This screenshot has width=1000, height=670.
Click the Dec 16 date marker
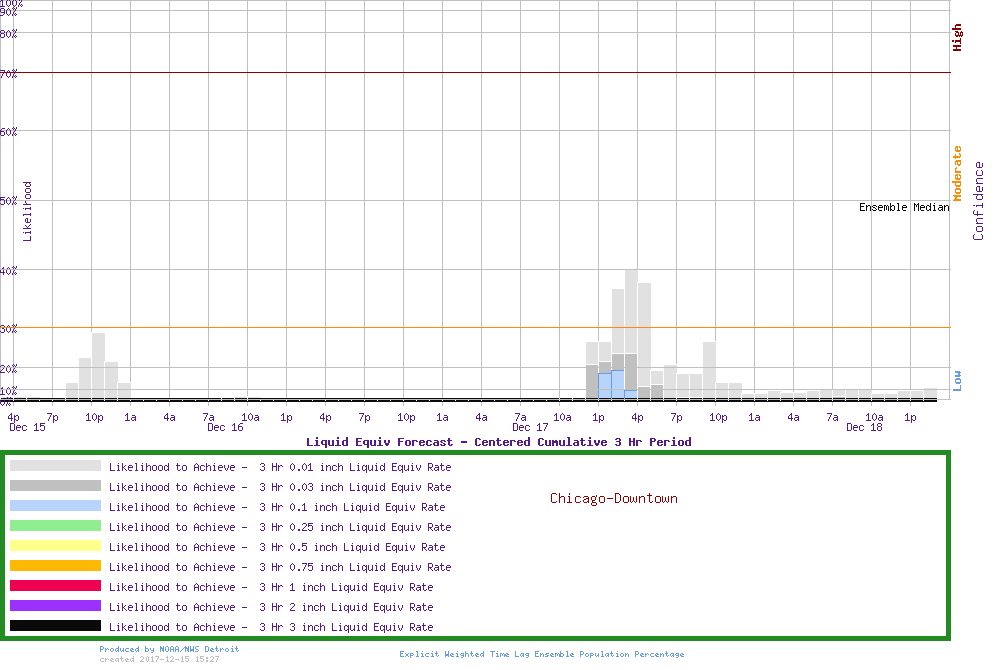pyautogui.click(x=225, y=428)
